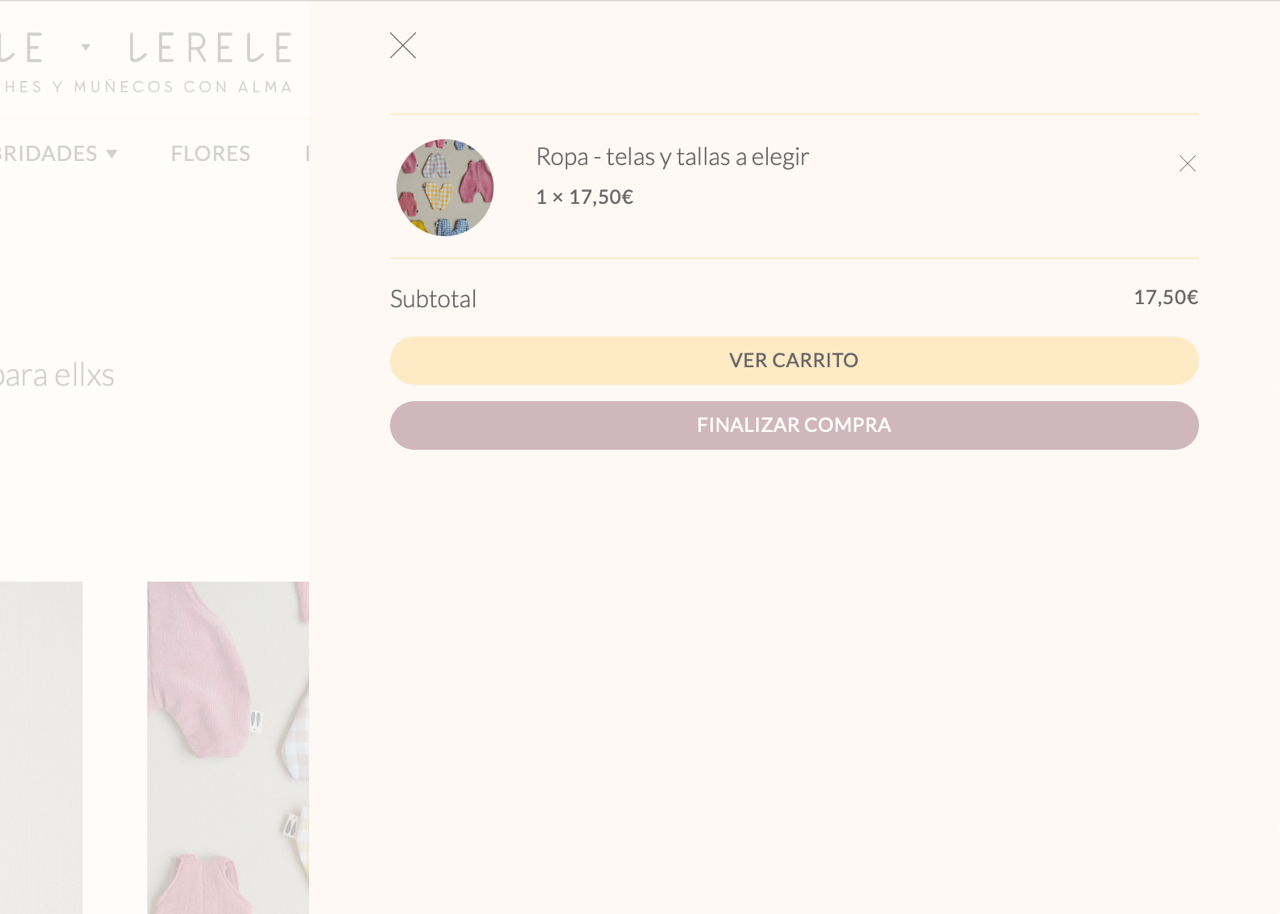Click the LERELE logo text
This screenshot has width=1280, height=914.
pyautogui.click(x=210, y=48)
